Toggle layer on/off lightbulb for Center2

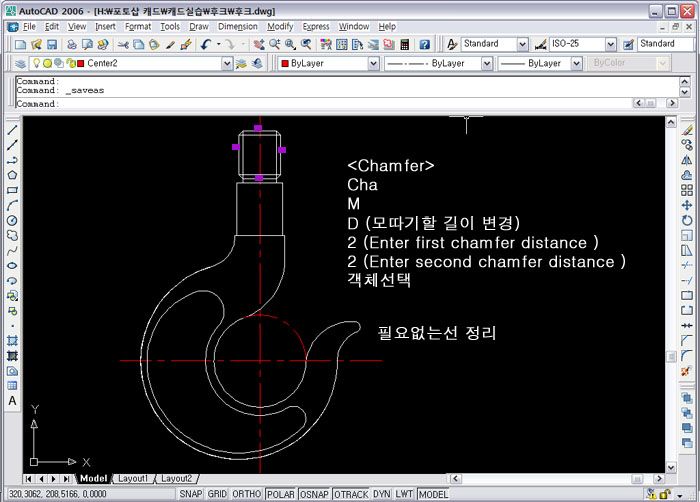(37, 63)
